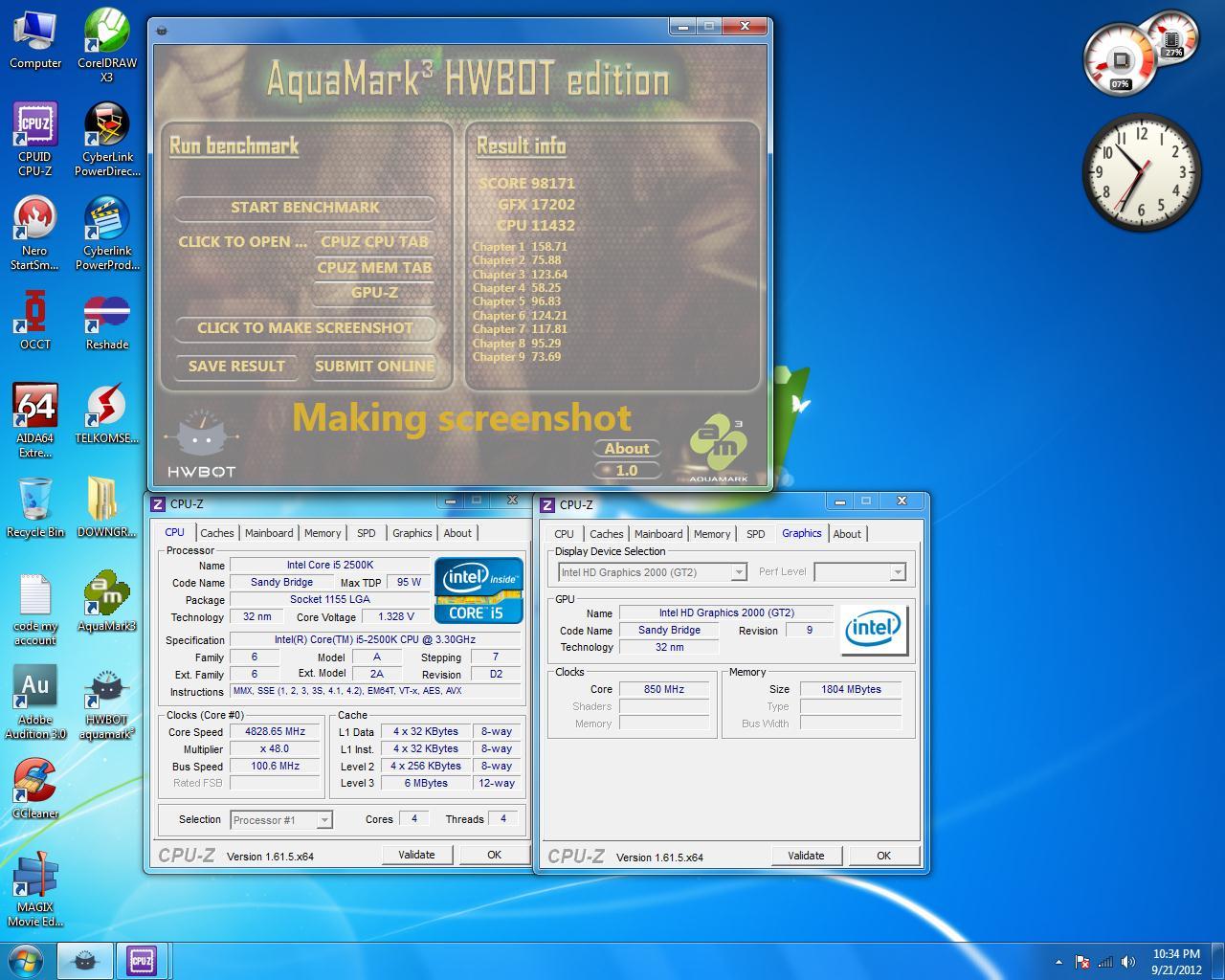Screen dimensions: 1225x980
Task: Open CorelDRAW X3 desktop shortcut
Action: (x=107, y=44)
